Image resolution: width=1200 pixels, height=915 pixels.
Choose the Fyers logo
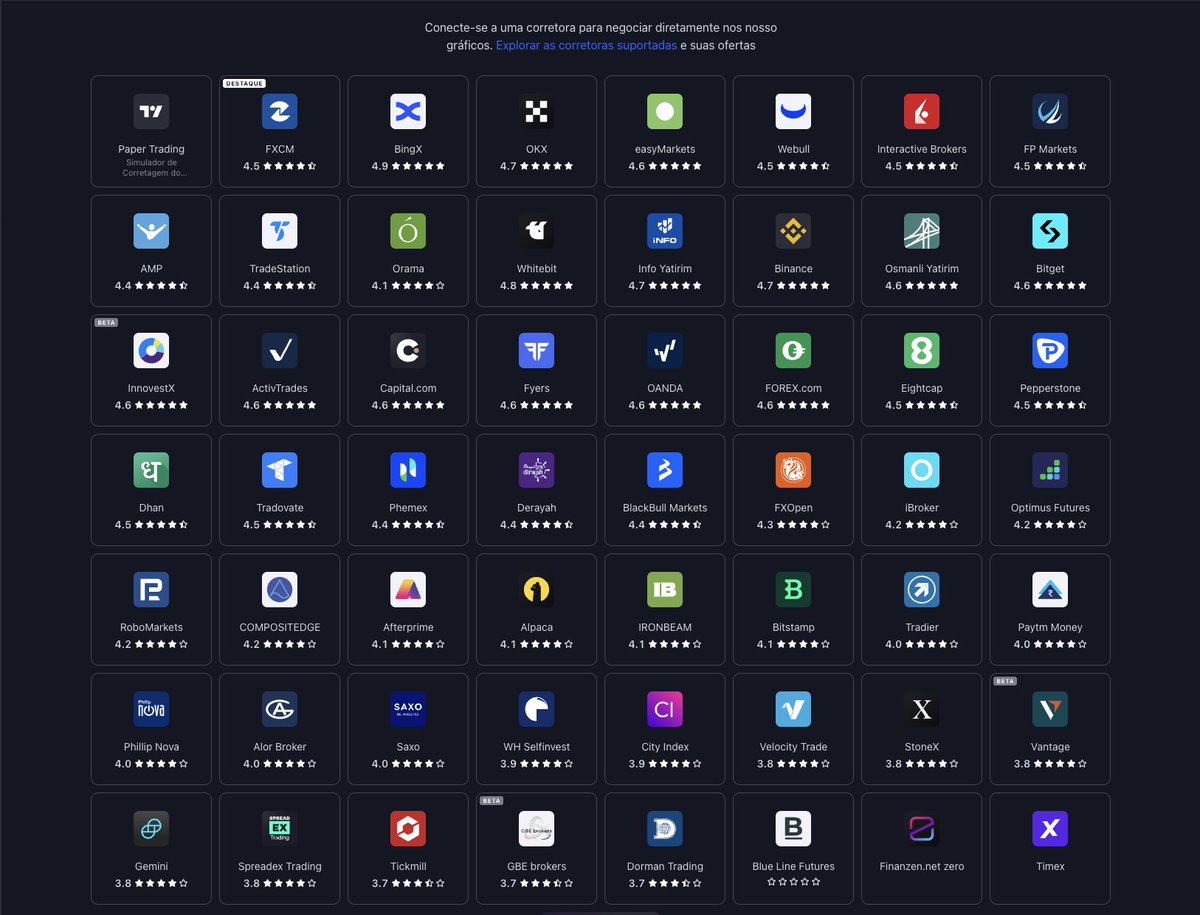tap(536, 351)
